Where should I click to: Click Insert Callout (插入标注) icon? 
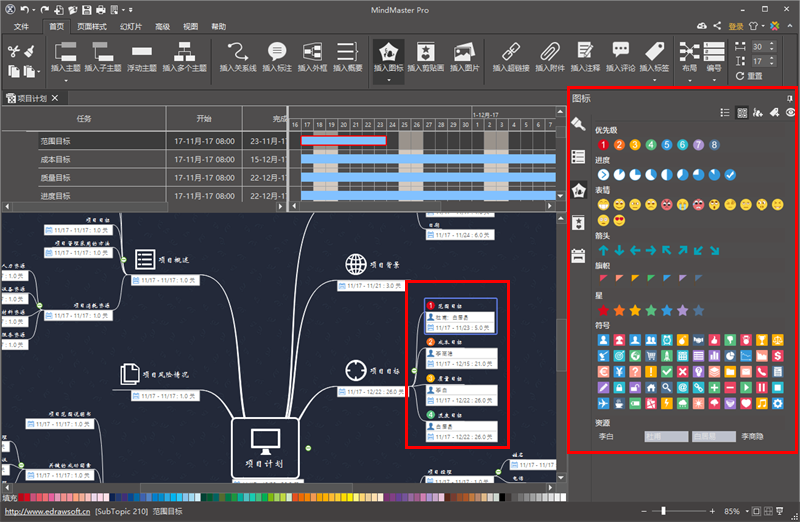277,52
